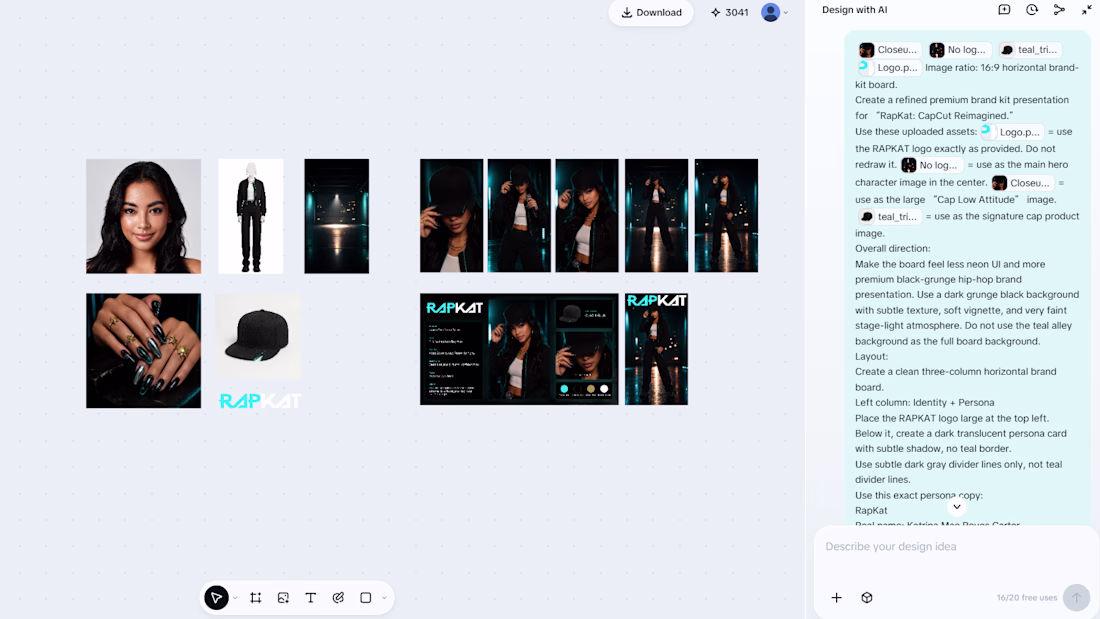The height and width of the screenshot is (619, 1100).
Task: Click the '16/20 free uses' label
Action: click(1026, 598)
